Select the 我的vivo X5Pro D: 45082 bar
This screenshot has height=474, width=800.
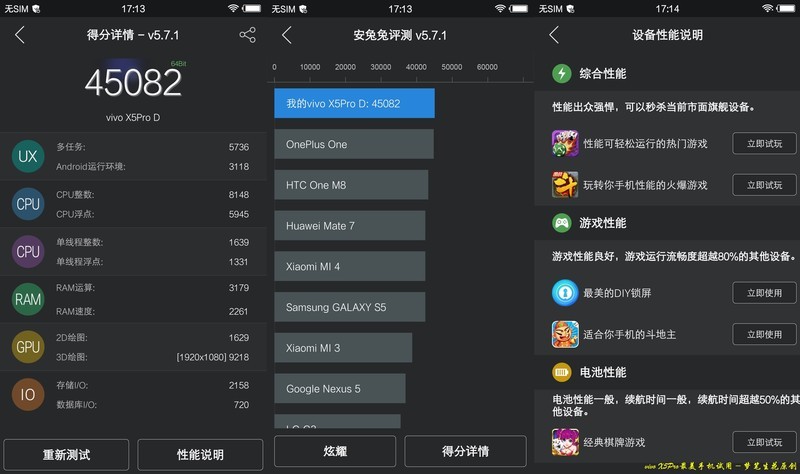355,104
